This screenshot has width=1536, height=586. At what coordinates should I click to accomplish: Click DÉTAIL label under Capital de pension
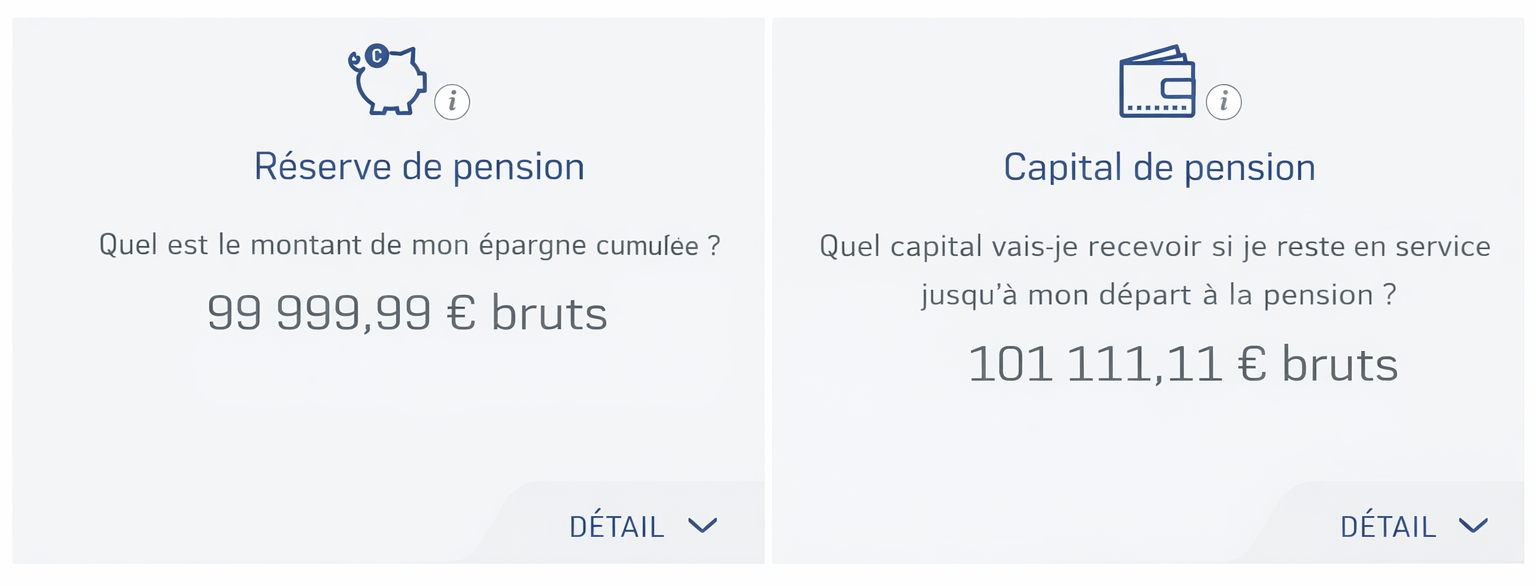point(1388,526)
